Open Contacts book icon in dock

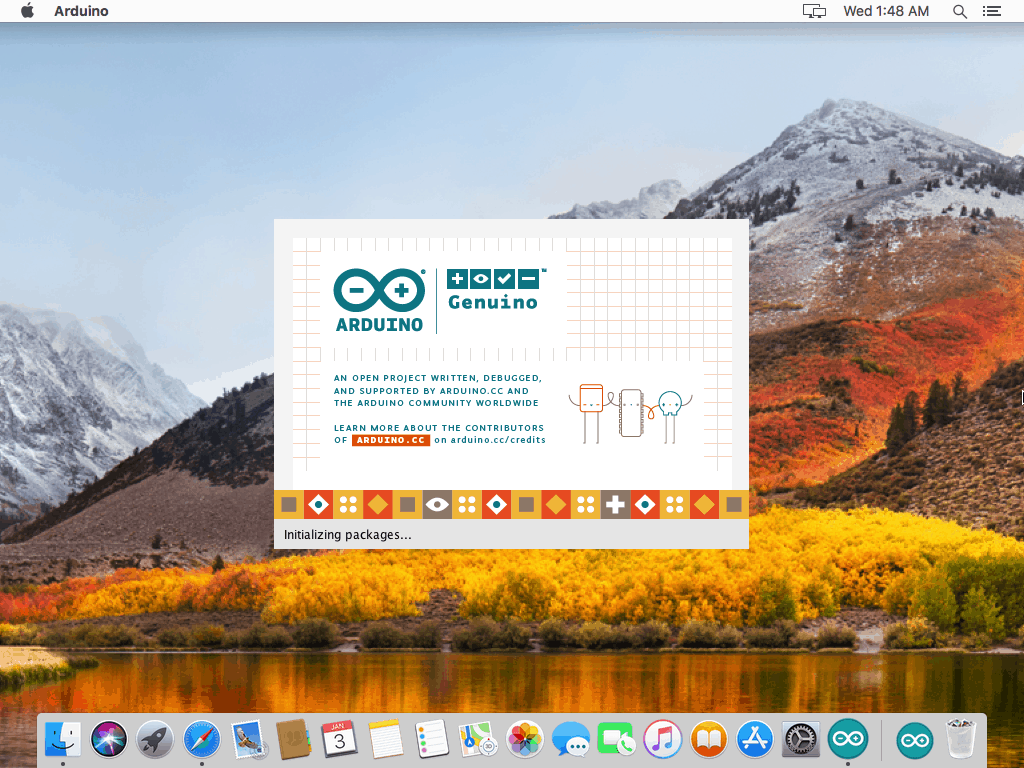tap(293, 739)
